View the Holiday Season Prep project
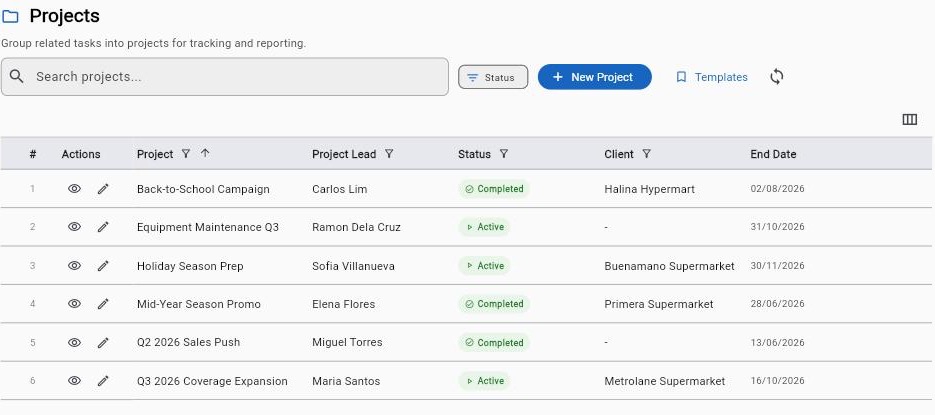Screen dimensions: 935x415 [x=74, y=265]
